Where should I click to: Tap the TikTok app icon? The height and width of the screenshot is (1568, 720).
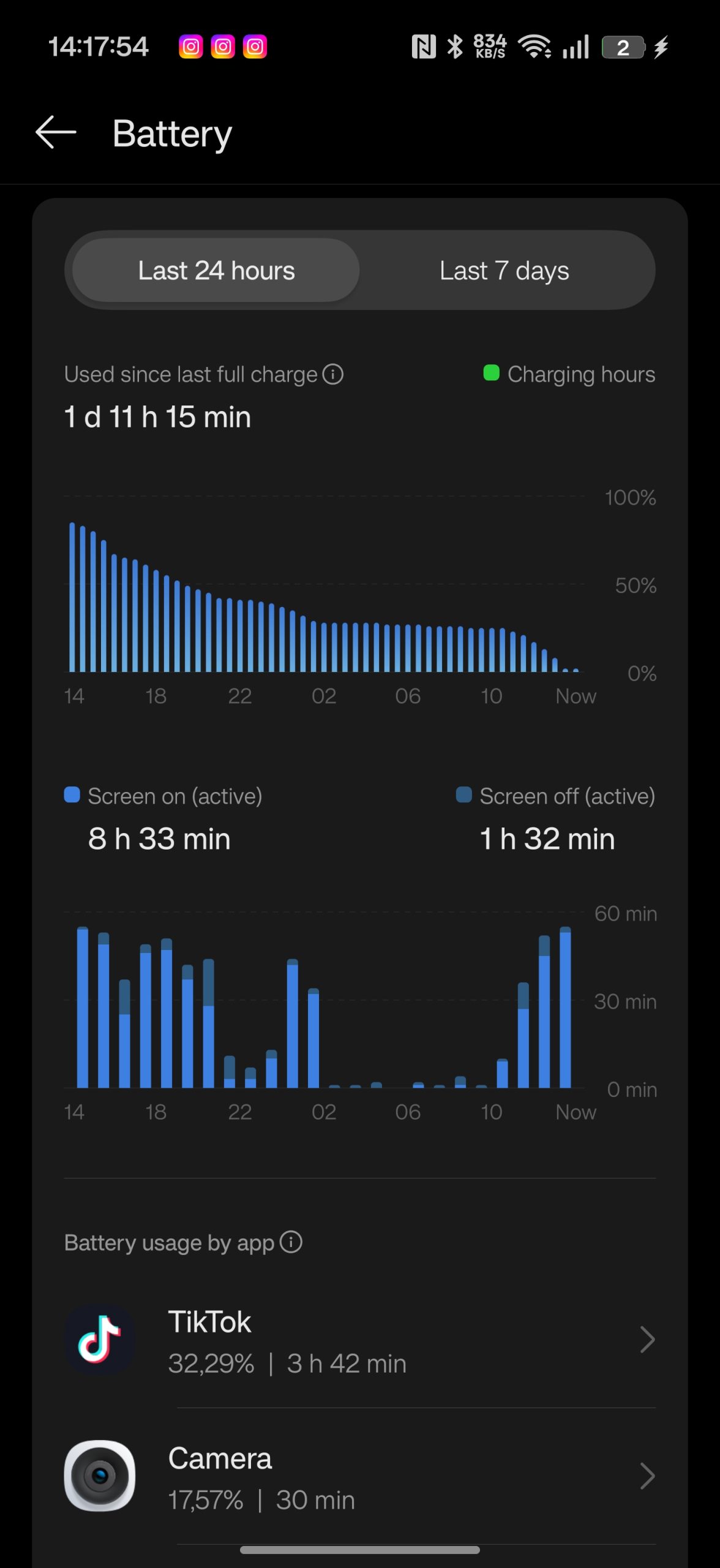tap(100, 1340)
